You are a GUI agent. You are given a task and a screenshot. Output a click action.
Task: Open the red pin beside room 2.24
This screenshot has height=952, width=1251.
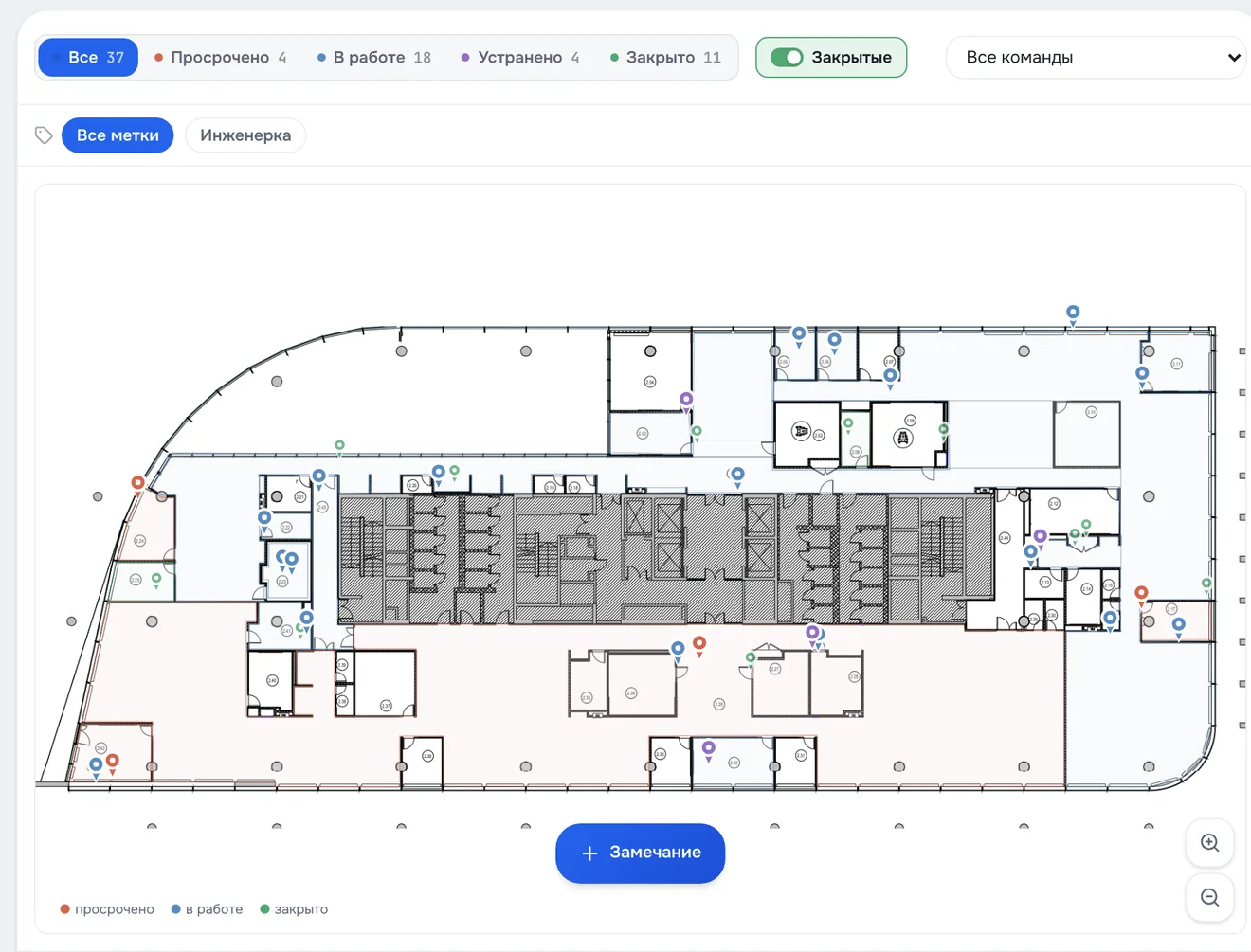point(138,485)
